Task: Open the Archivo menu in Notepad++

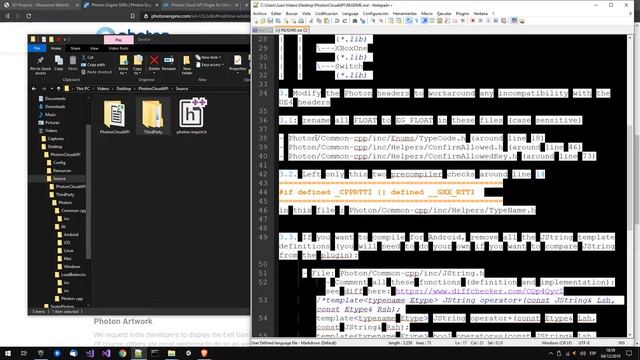Action: click(260, 13)
